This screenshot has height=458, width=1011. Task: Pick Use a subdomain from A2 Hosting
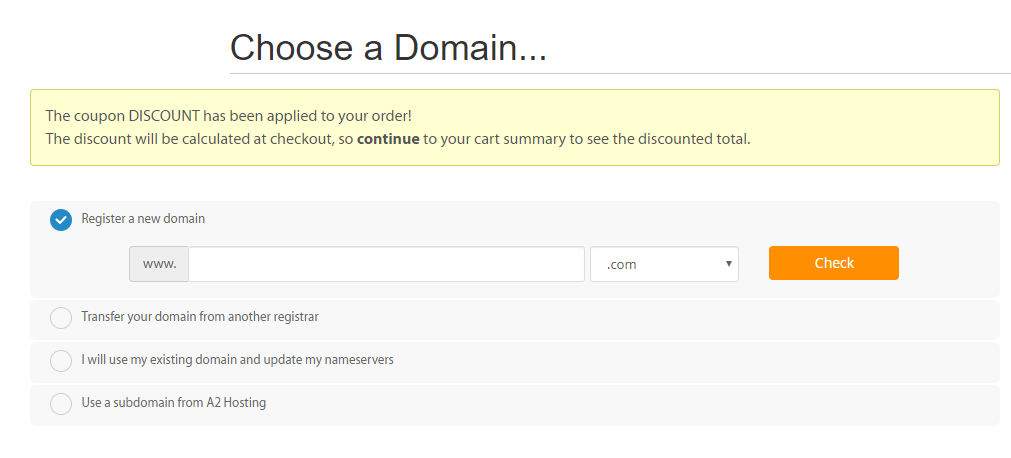tap(61, 404)
